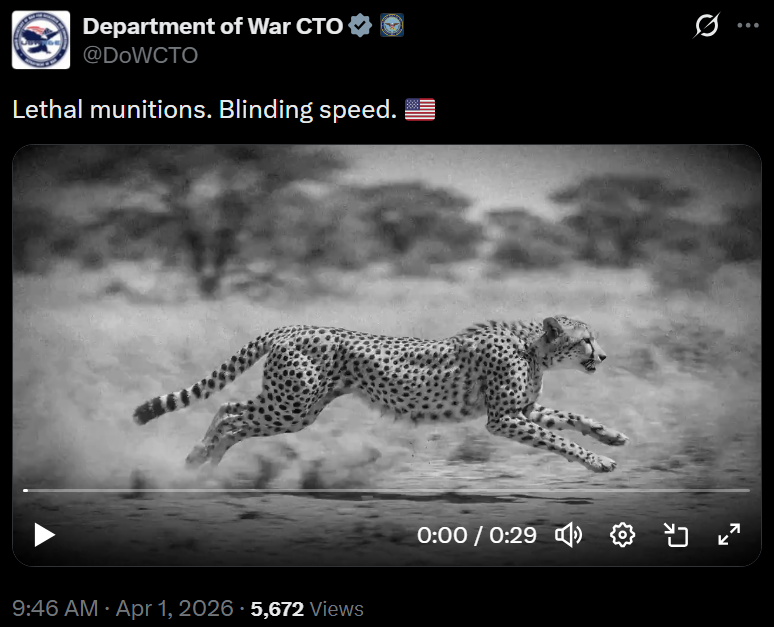The image size is (774, 627).
Task: Open video settings gear
Action: [x=623, y=535]
